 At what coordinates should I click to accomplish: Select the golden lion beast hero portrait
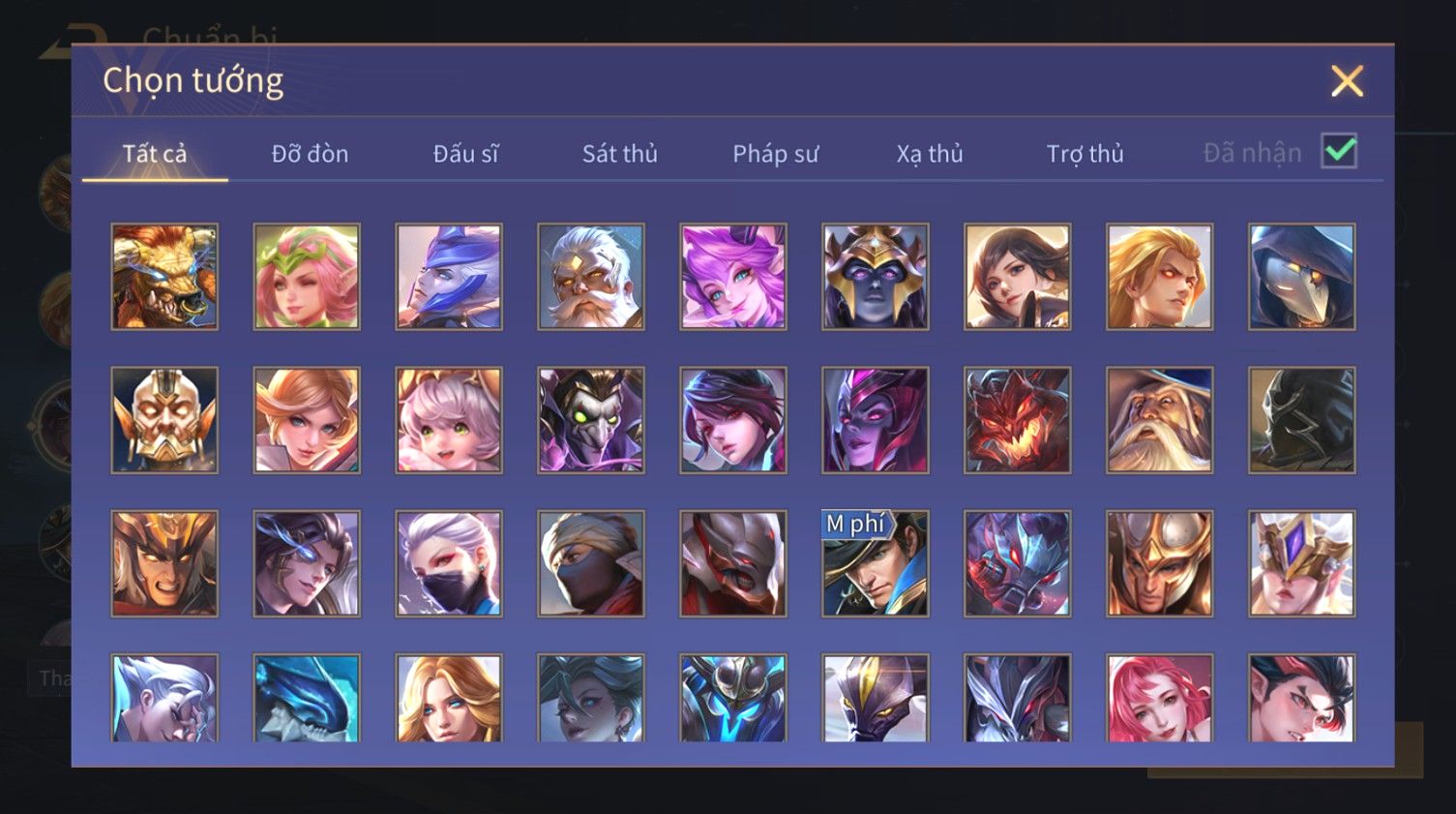(164, 277)
